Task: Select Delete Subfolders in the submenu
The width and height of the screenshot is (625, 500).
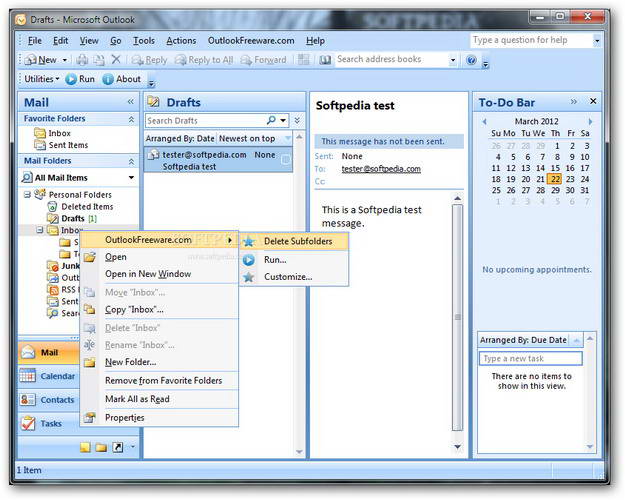Action: pos(294,241)
